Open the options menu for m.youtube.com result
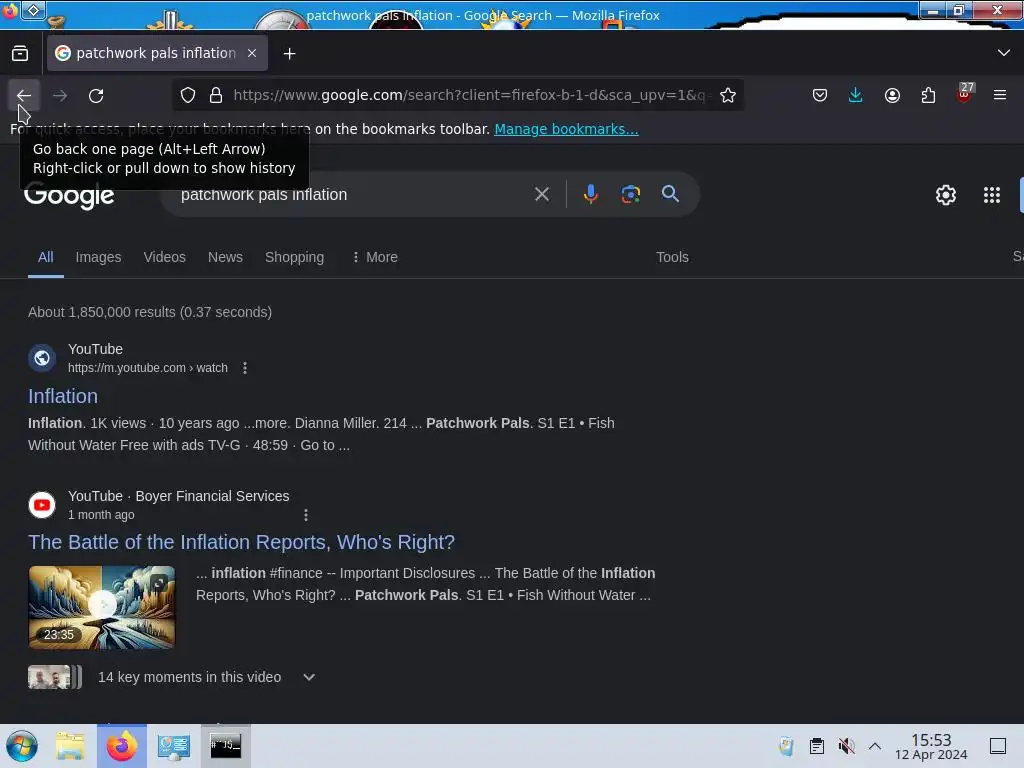 point(245,368)
